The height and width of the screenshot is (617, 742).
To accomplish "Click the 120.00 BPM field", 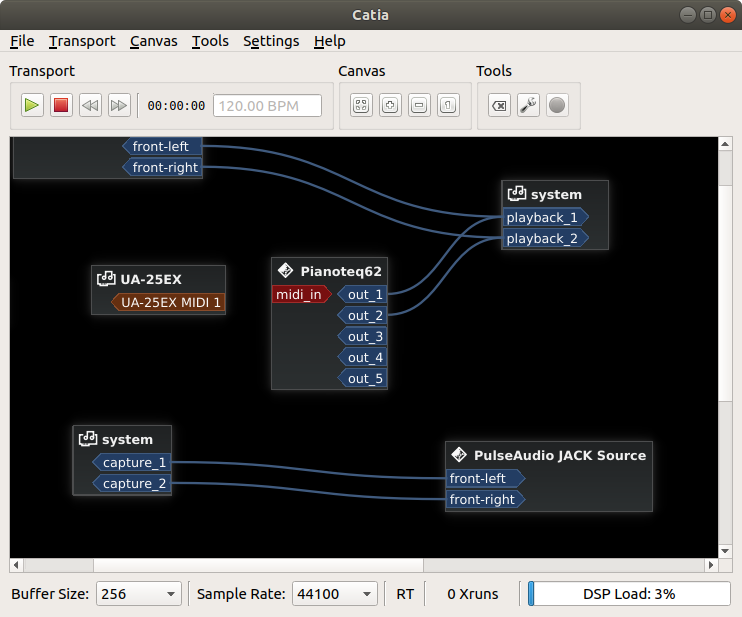I will point(267,106).
